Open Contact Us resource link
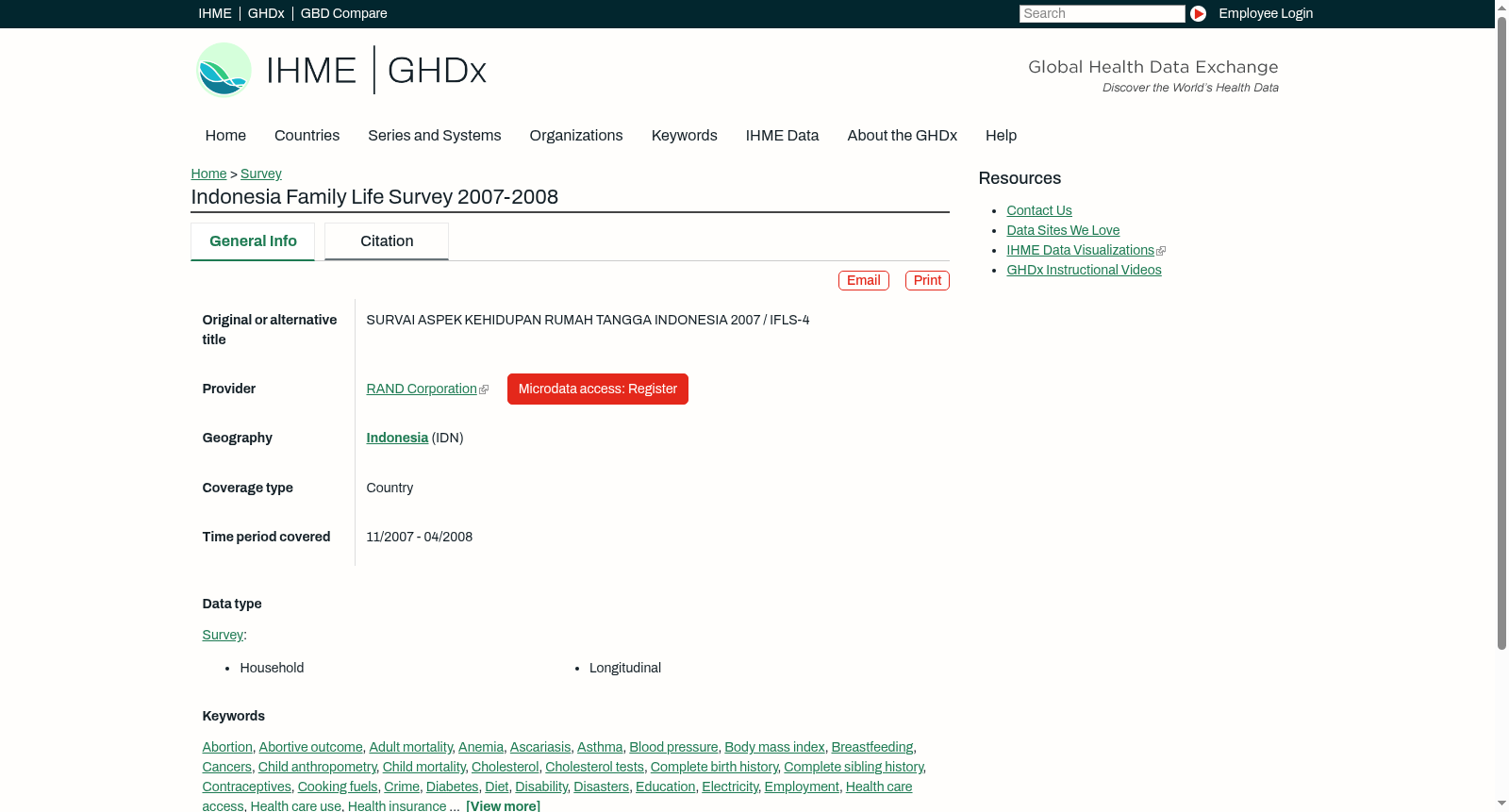Screen dimensions: 1509x812 [x=1038, y=210]
